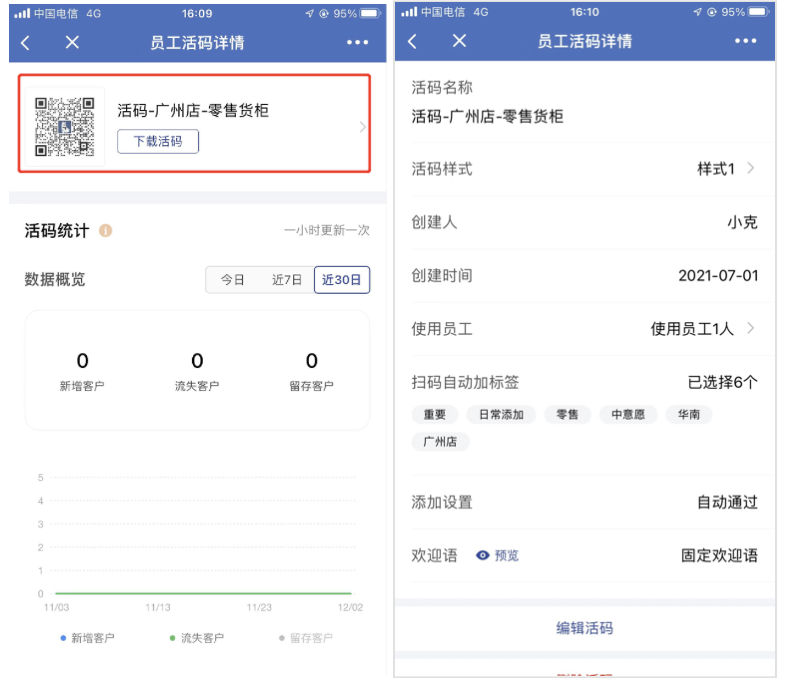Viewport: 794px width, 692px height.
Task: Tap the 活码-广州店-零售货柜 name on right screen
Action: pyautogui.click(x=487, y=117)
